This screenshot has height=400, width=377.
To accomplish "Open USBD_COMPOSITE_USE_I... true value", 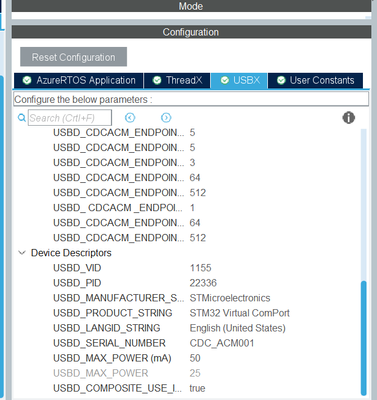I will click(197, 388).
